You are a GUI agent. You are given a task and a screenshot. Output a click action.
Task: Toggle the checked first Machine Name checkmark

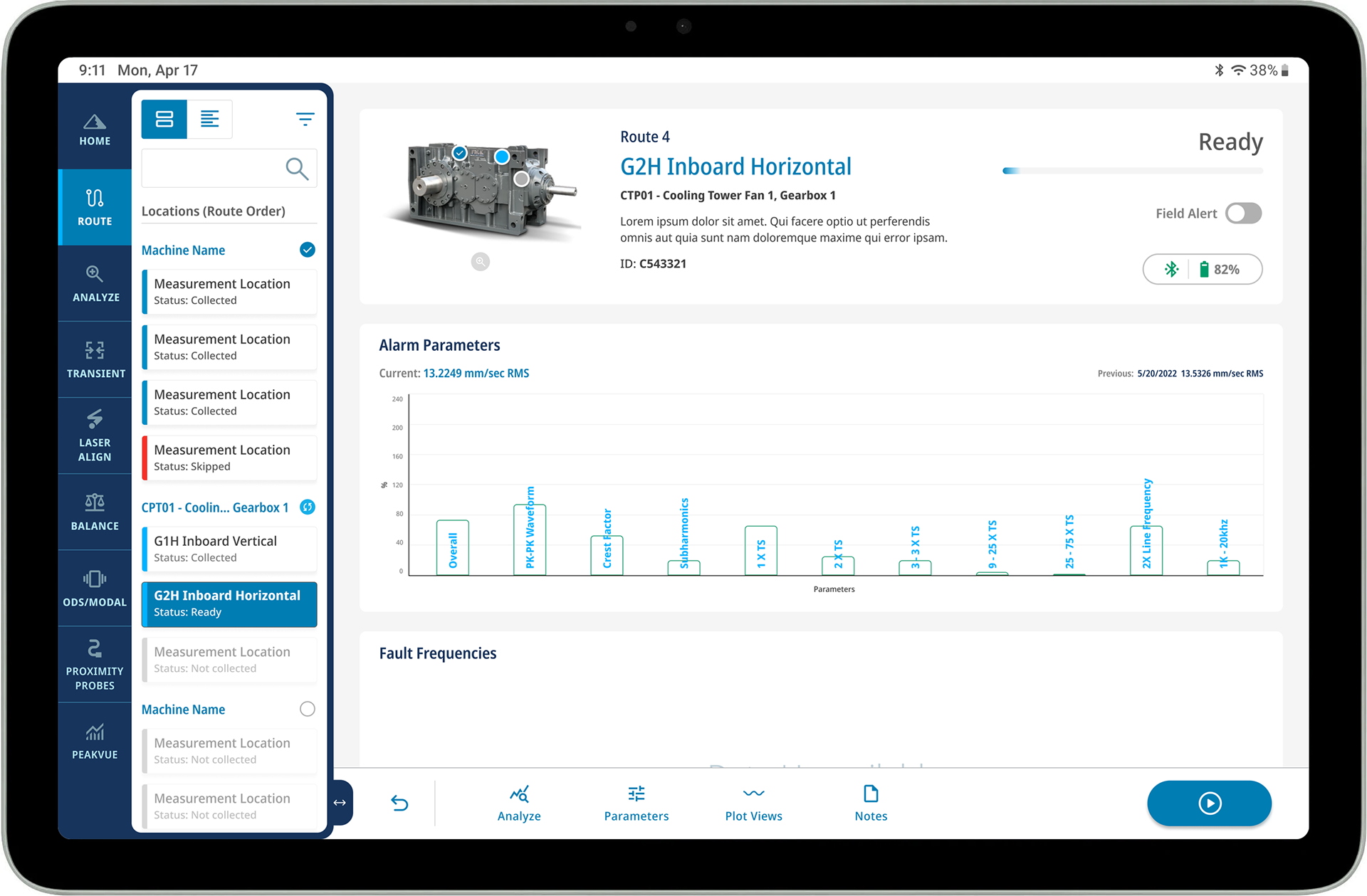click(x=307, y=250)
